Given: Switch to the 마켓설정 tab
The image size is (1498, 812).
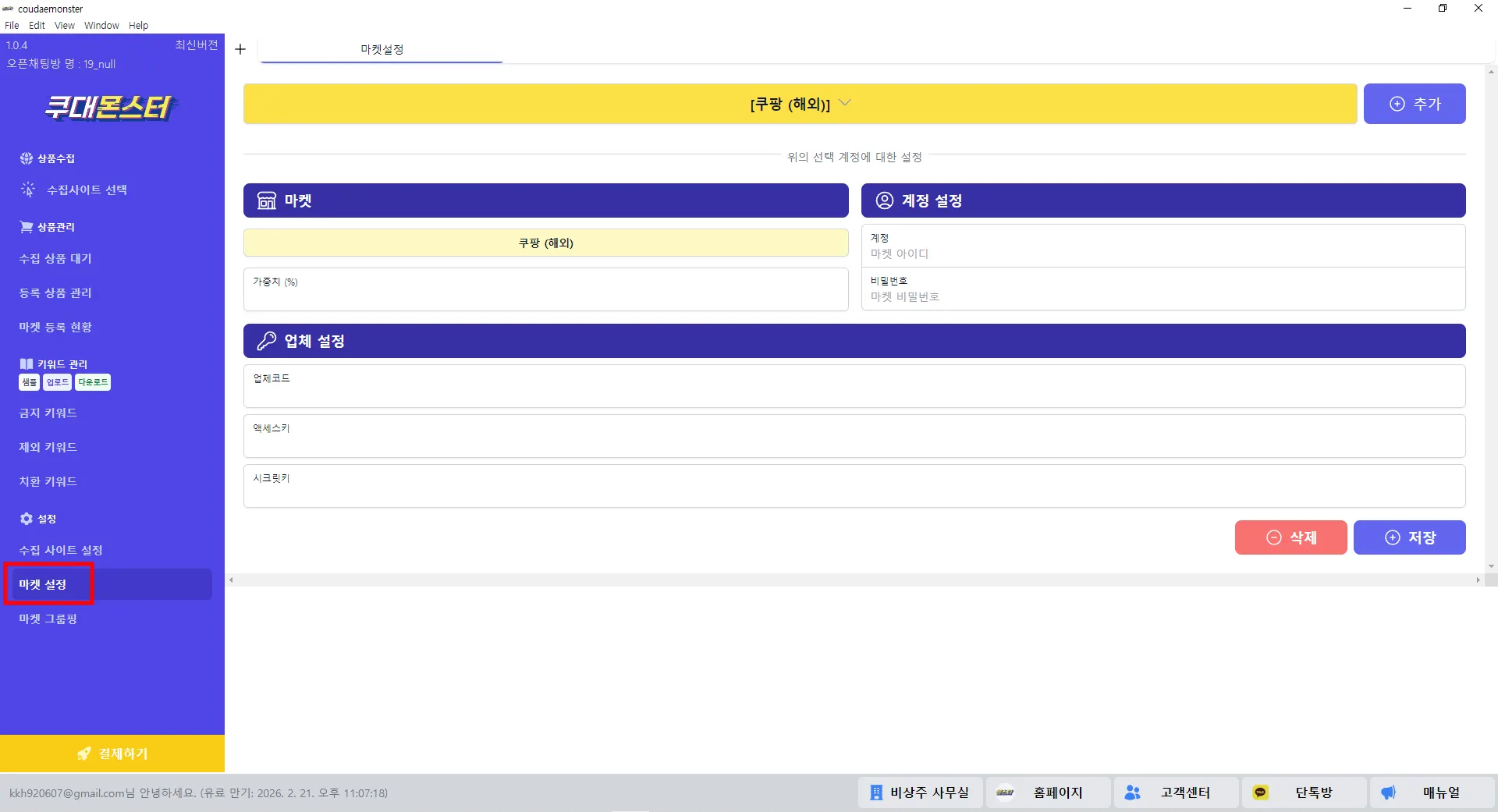Looking at the screenshot, I should [382, 49].
